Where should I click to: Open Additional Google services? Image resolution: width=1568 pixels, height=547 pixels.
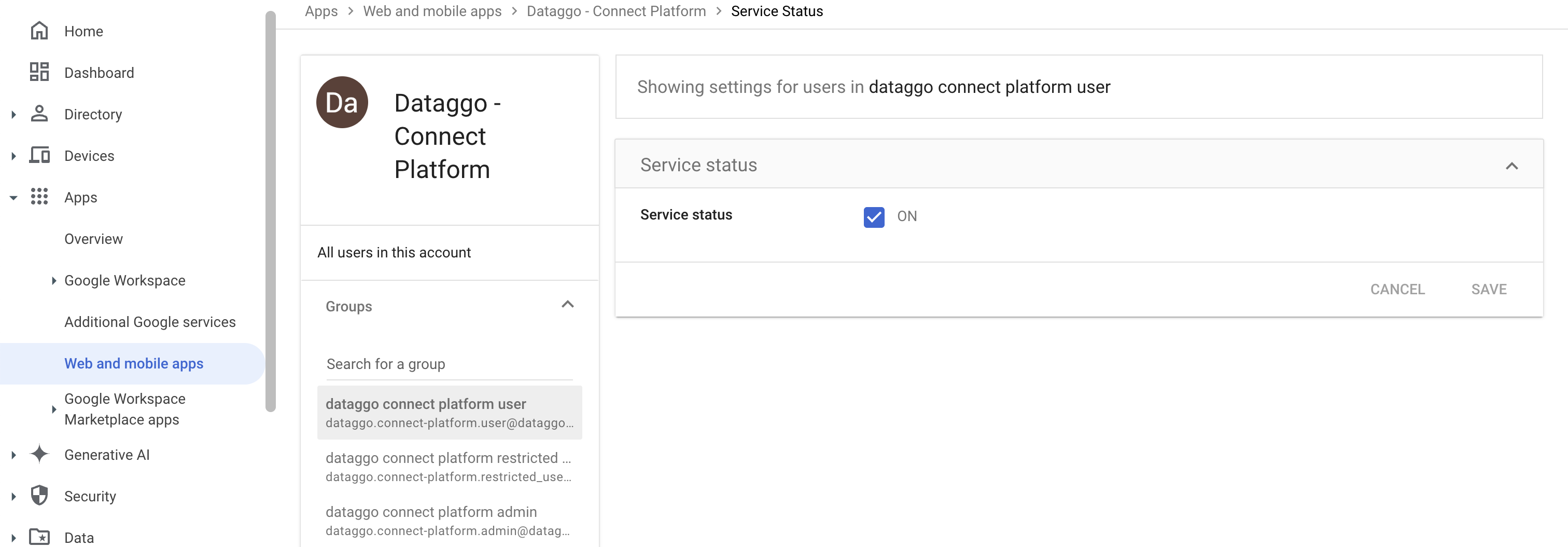[x=150, y=322]
